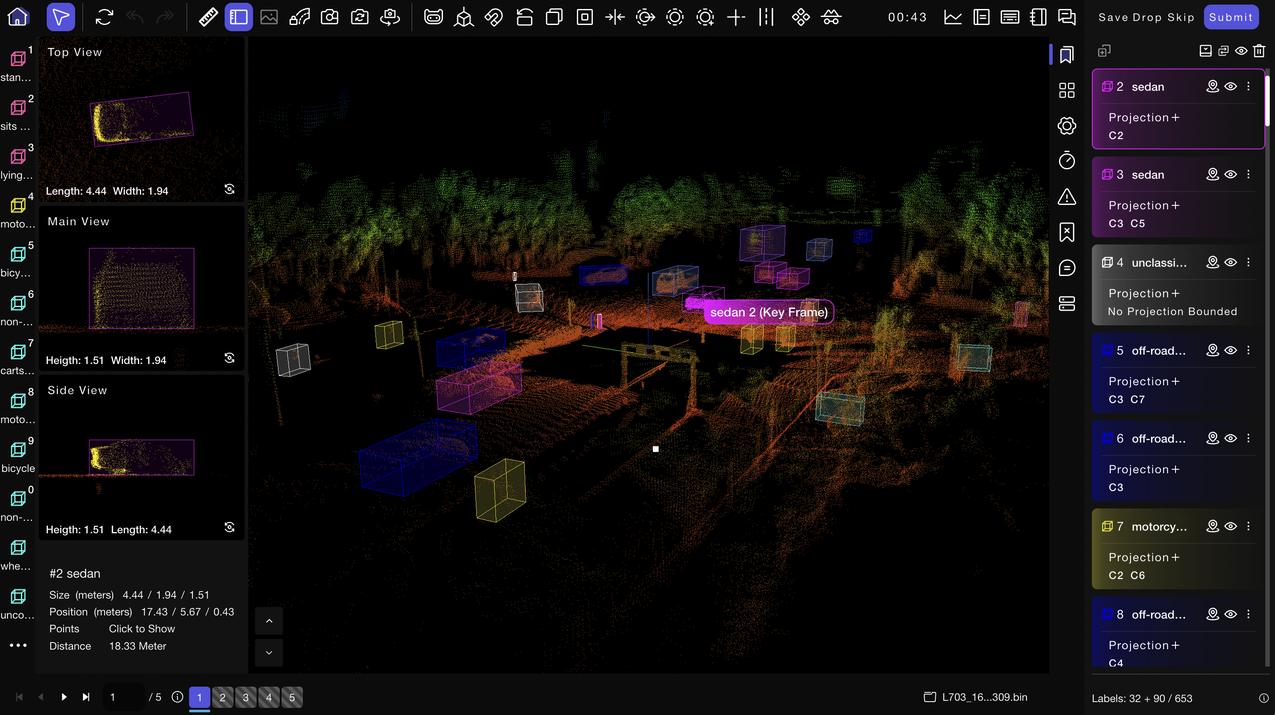Click the refresh sync icon
1275x715 pixels.
point(104,17)
